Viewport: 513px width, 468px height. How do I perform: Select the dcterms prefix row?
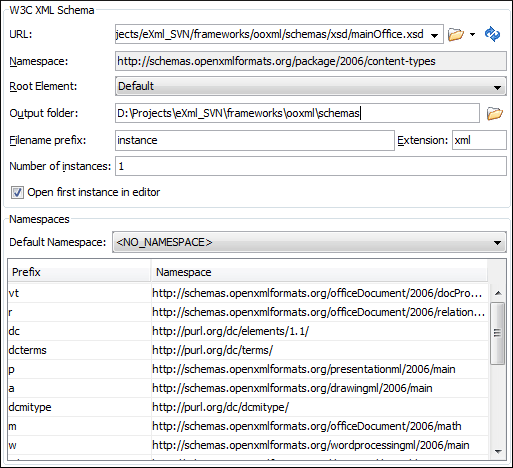pyautogui.click(x=248, y=350)
